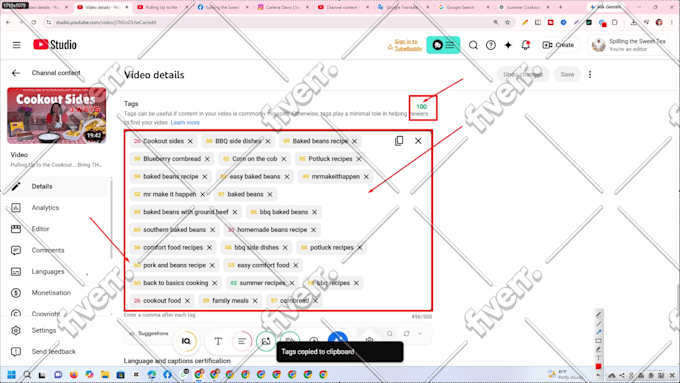Screen dimensions: 680x383
Task: Open Windows taskbar search
Action: [27, 374]
